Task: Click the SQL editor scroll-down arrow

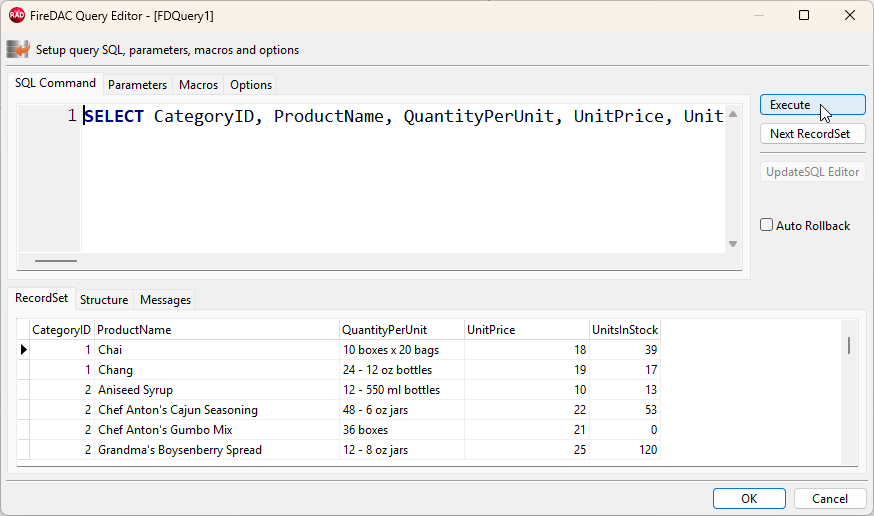Action: click(733, 244)
